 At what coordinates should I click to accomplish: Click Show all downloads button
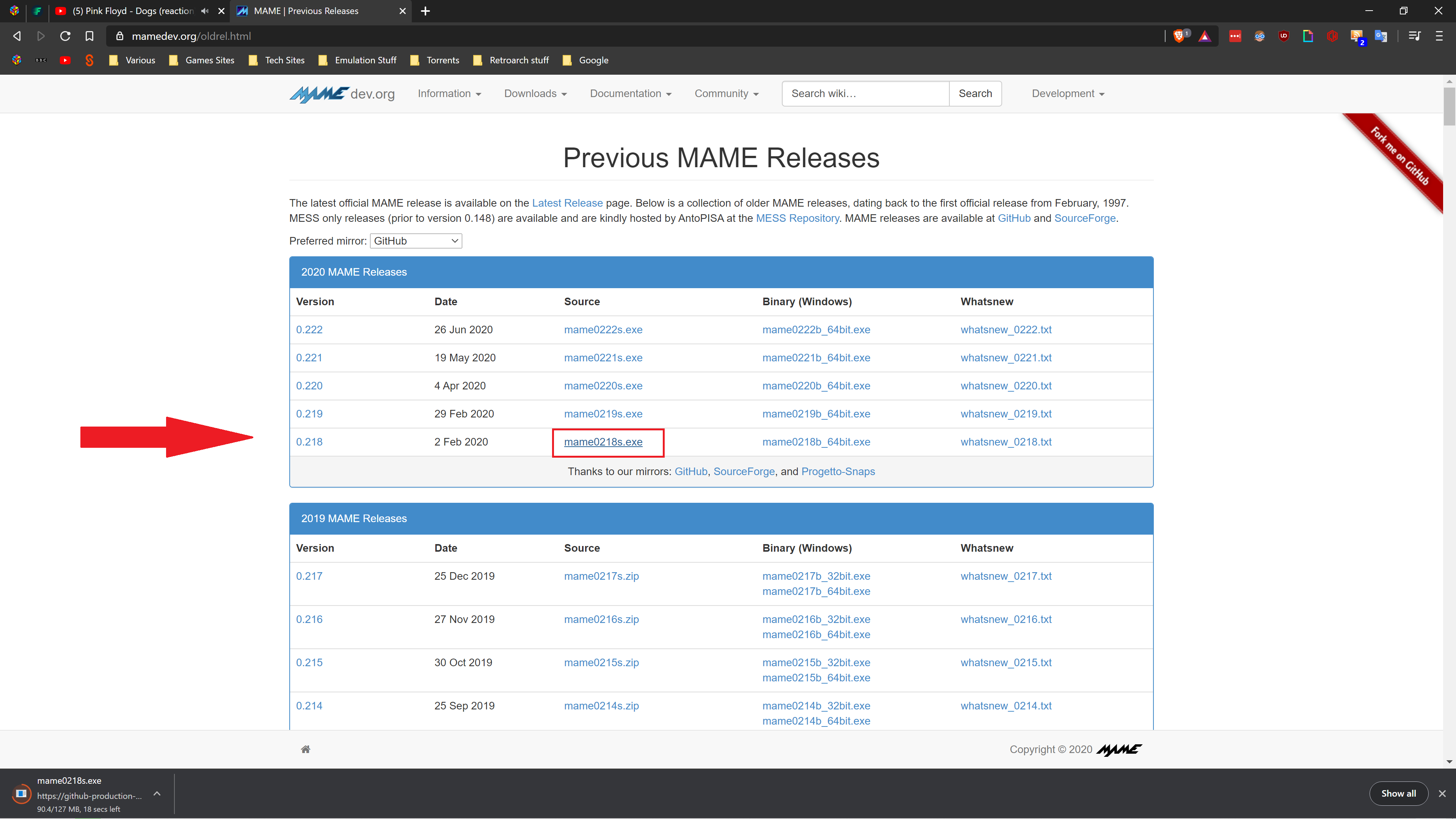pos(1398,794)
